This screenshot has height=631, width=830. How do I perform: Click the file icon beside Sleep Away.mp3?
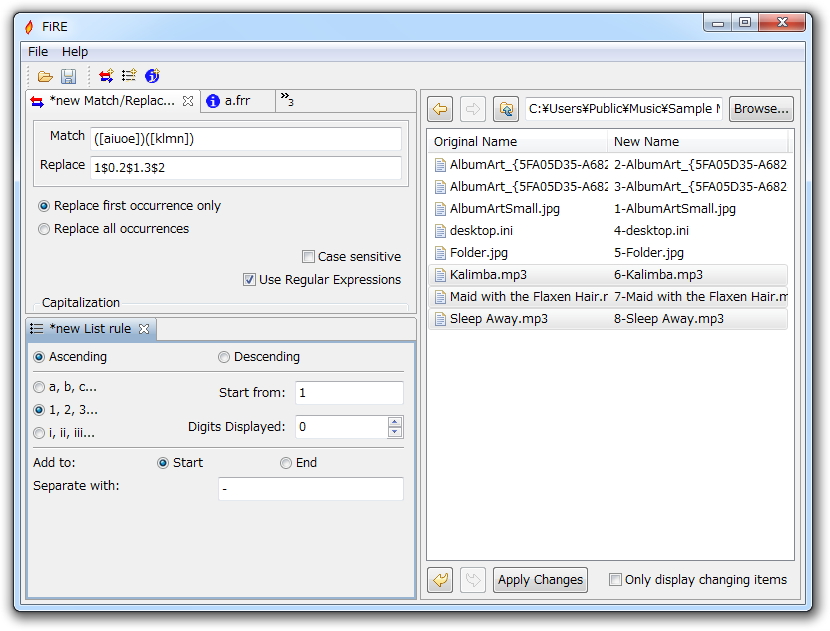tap(440, 319)
